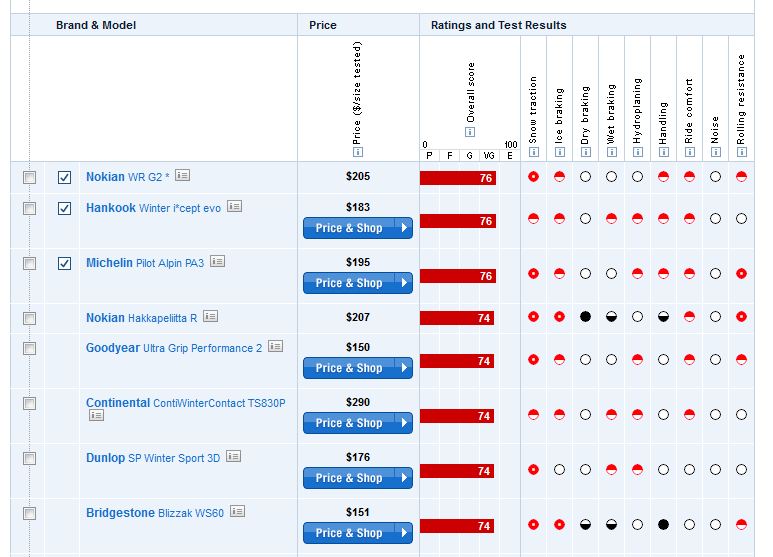The height and width of the screenshot is (557, 773).
Task: Click Nokian Hakkapeliitta R overall score bar 74
Action: [x=457, y=318]
